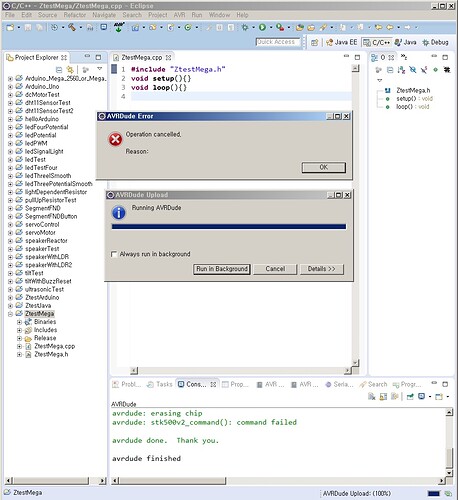Switch to the Tasks tab
Image resolution: width=458 pixels, height=500 pixels.
click(x=160, y=384)
